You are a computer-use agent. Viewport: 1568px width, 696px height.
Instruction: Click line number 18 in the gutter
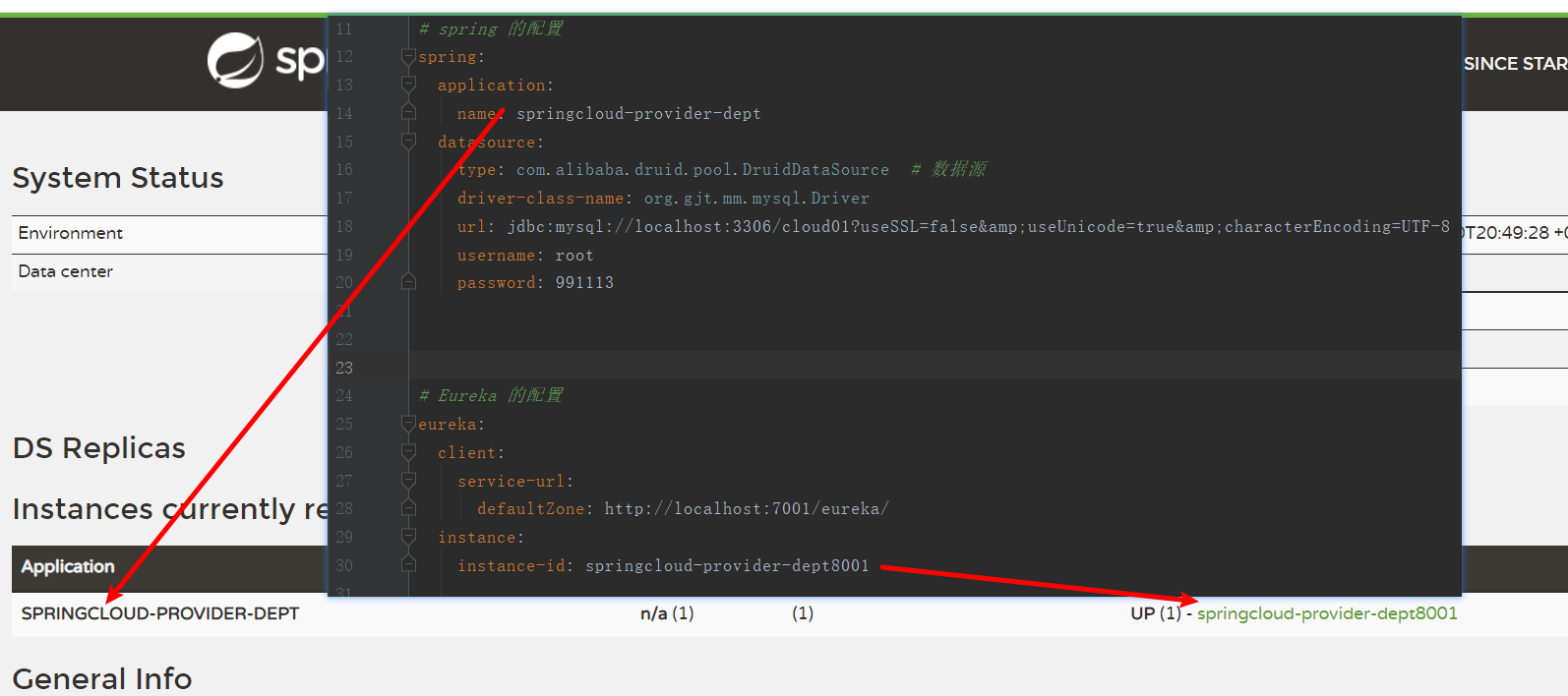tap(344, 227)
